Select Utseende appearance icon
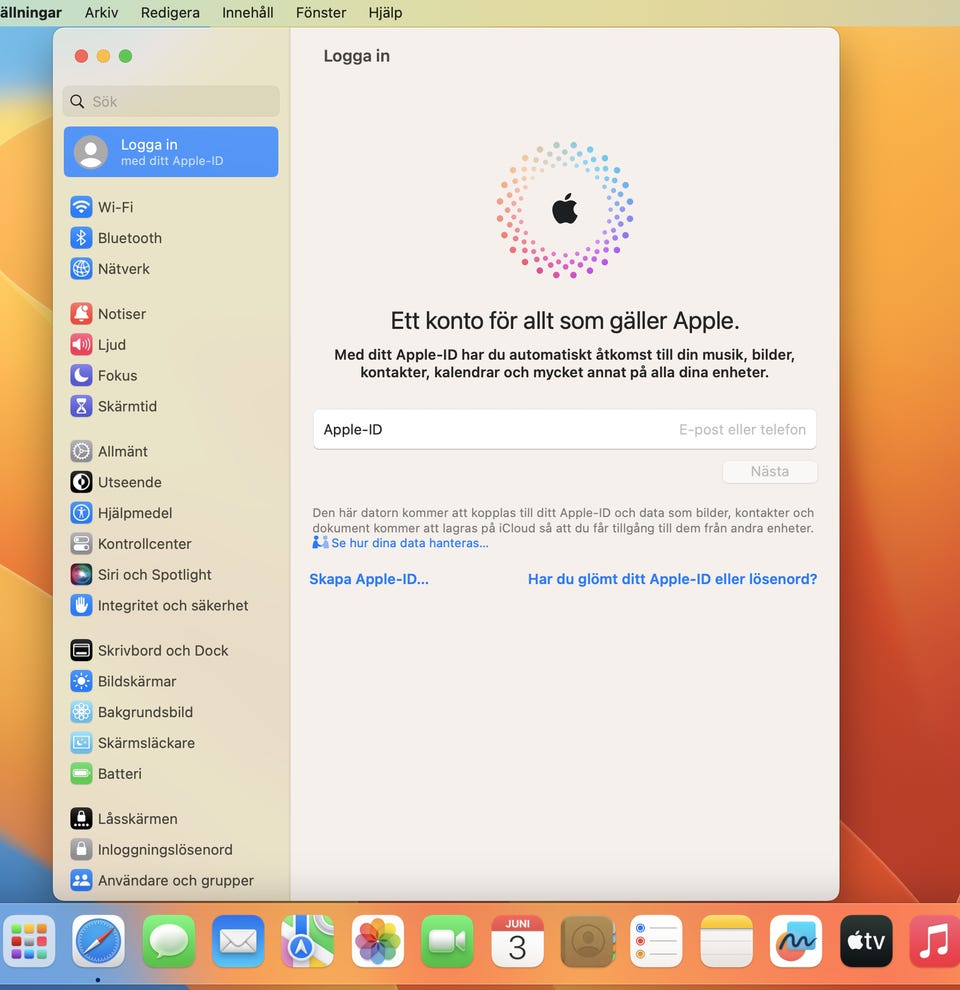This screenshot has height=990, width=960. [81, 482]
